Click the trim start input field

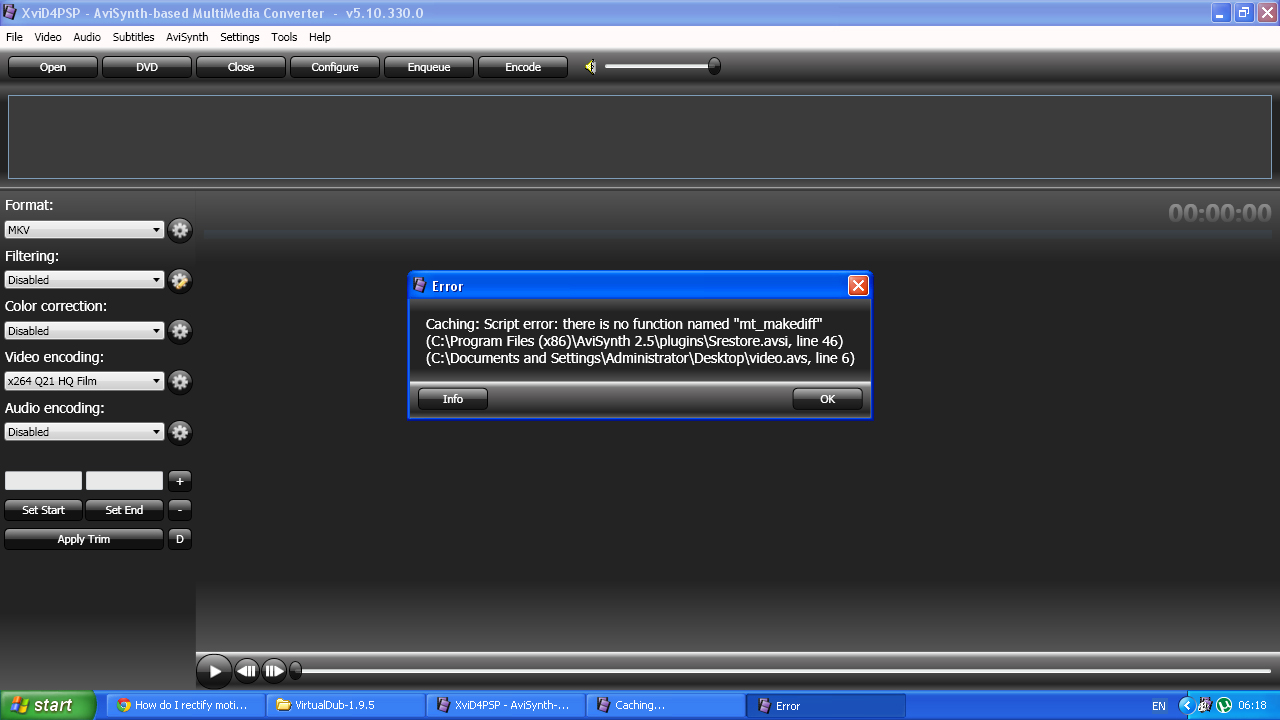(x=43, y=481)
